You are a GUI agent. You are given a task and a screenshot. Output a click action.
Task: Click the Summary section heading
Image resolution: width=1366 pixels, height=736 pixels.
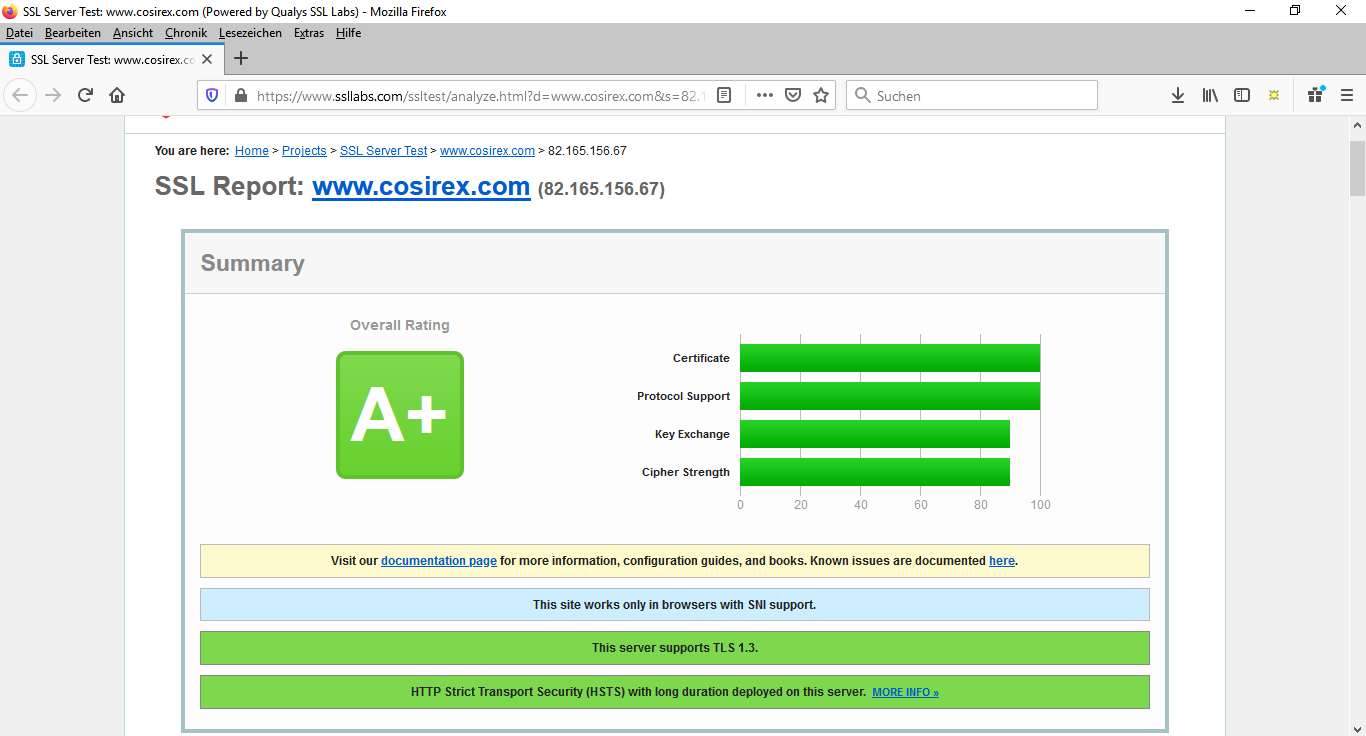coord(253,263)
